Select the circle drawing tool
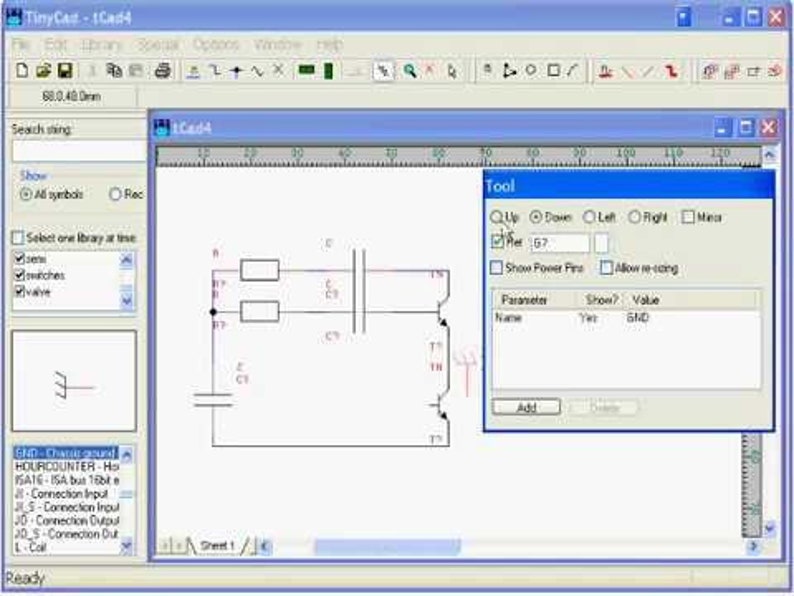 click(531, 70)
